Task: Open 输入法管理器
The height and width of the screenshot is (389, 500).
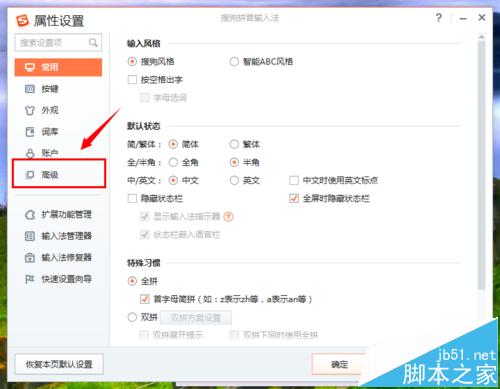Action: (x=58, y=236)
